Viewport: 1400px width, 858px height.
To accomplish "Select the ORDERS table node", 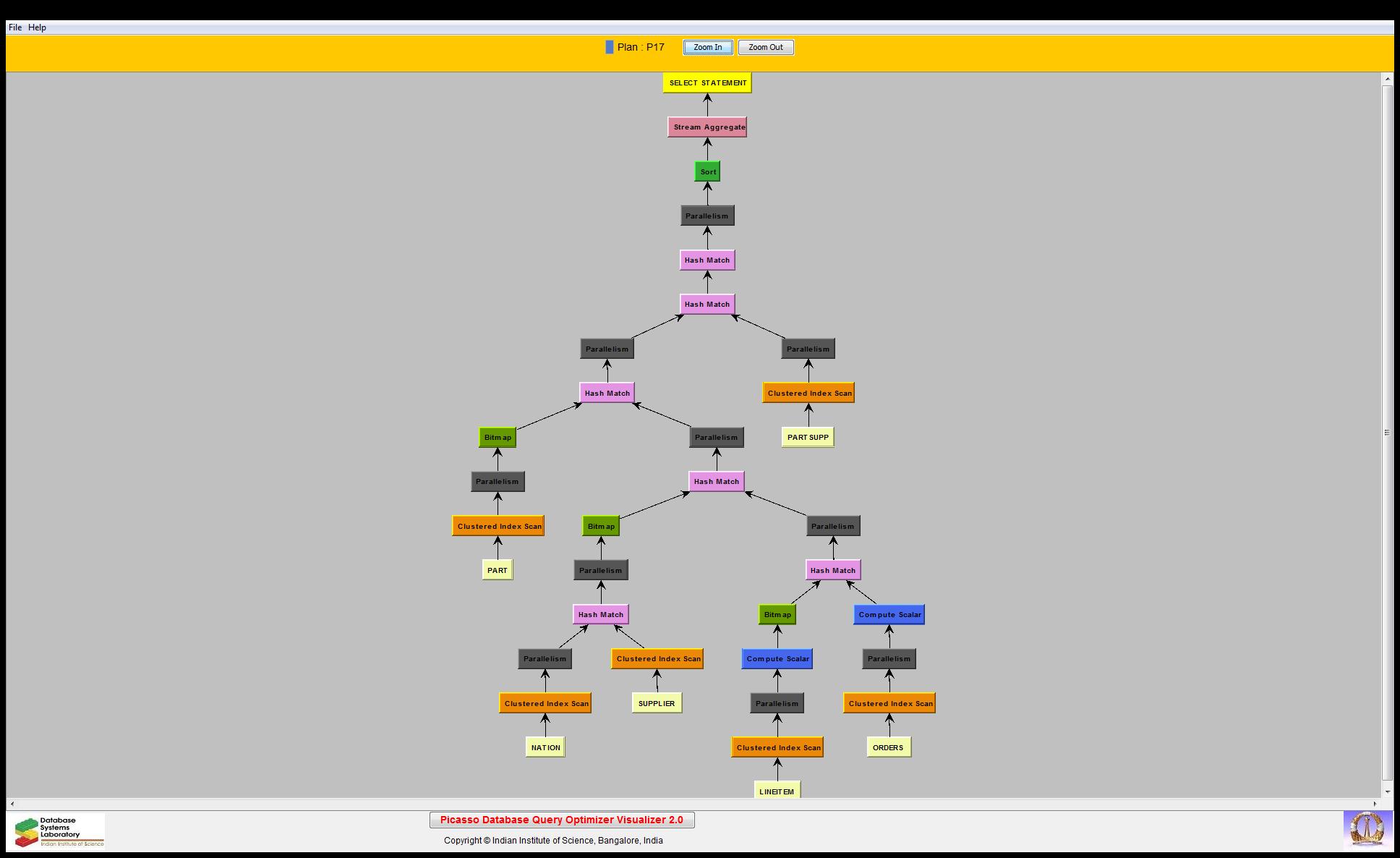I will (888, 747).
